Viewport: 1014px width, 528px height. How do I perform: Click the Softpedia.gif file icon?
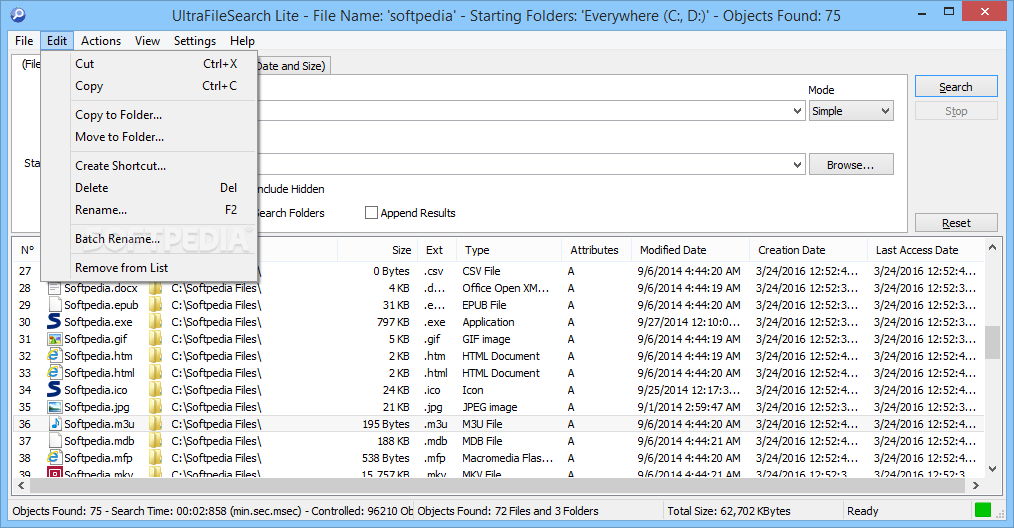click(x=54, y=339)
